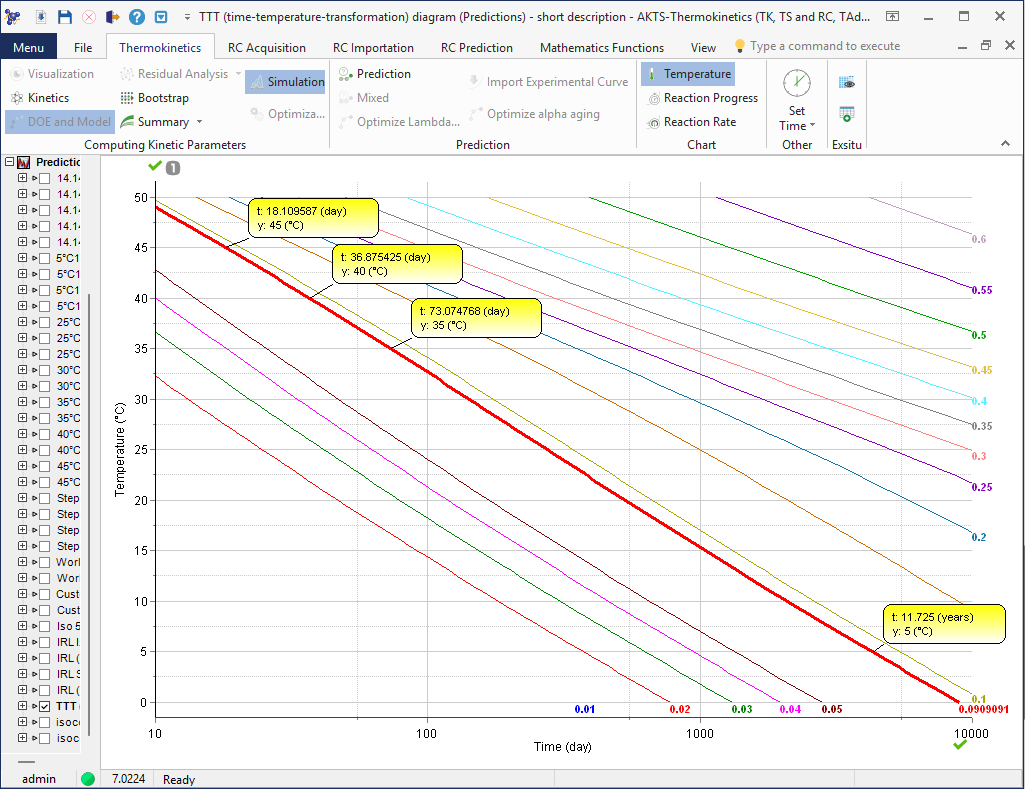Click Residual Analysis button
Viewport: 1025px width, 789px height.
click(180, 74)
